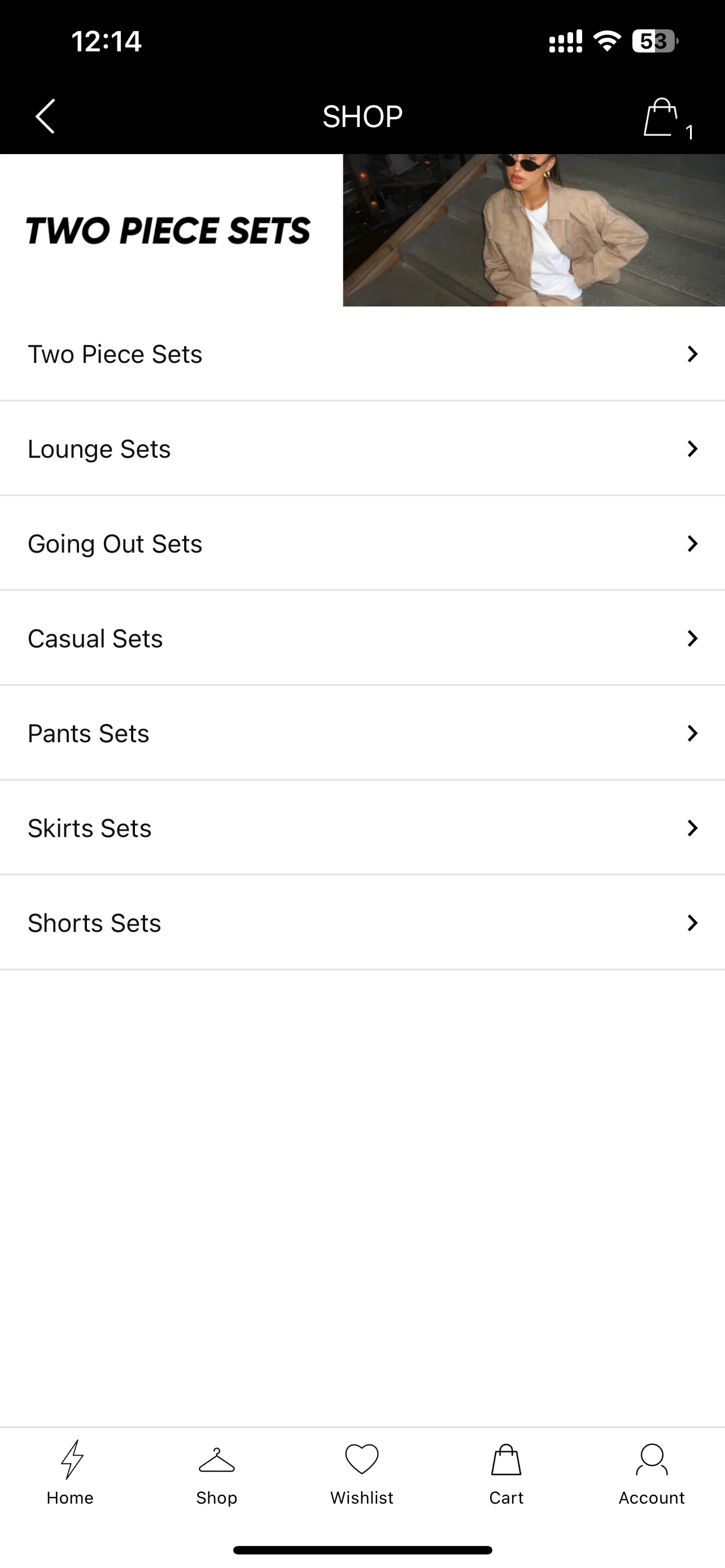Open Account person icon
725x1568 pixels.
pyautogui.click(x=652, y=1460)
